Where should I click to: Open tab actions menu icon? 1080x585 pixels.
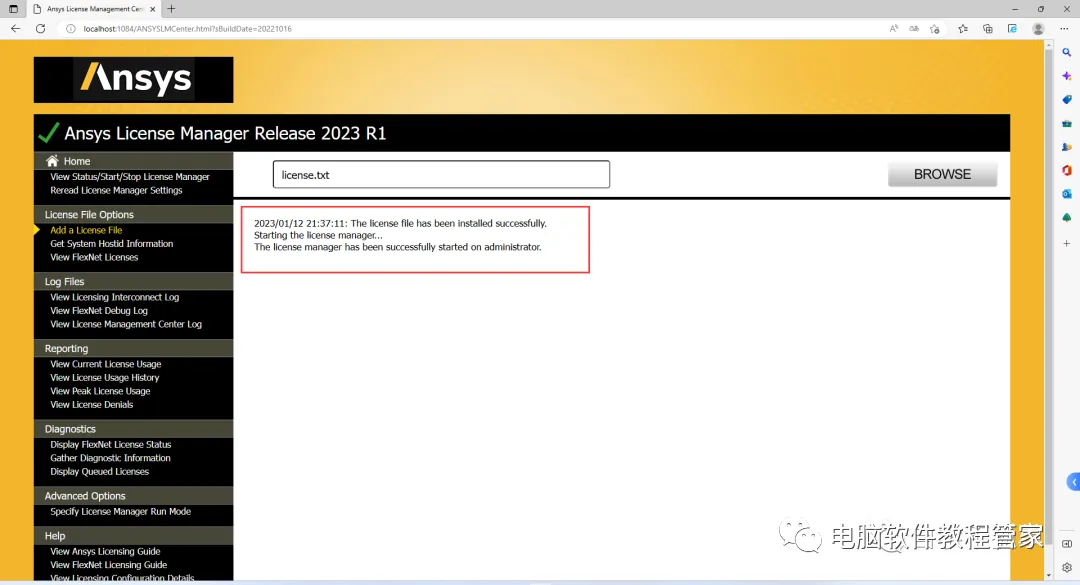pyautogui.click(x=13, y=9)
